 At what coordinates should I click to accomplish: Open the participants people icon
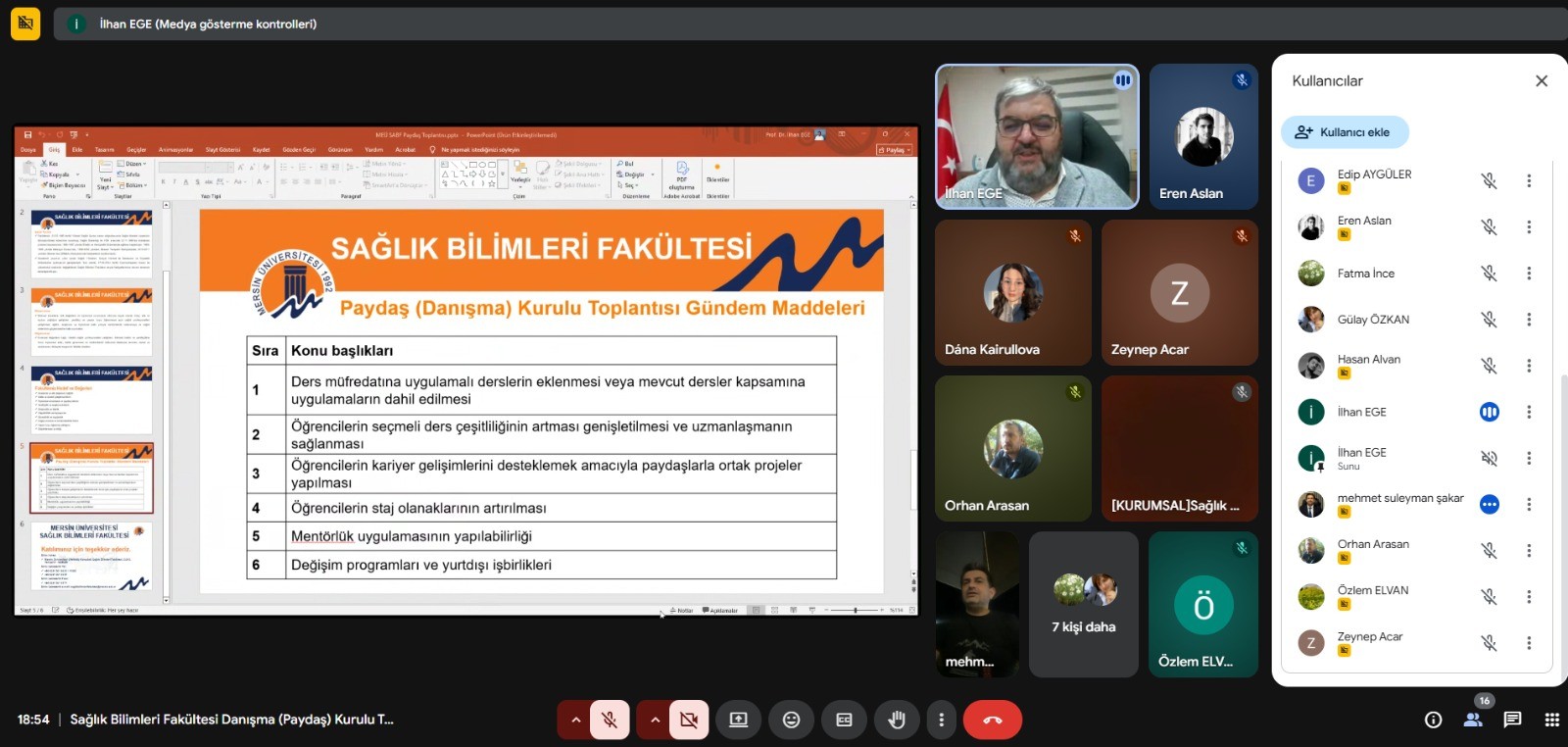[x=1473, y=721]
